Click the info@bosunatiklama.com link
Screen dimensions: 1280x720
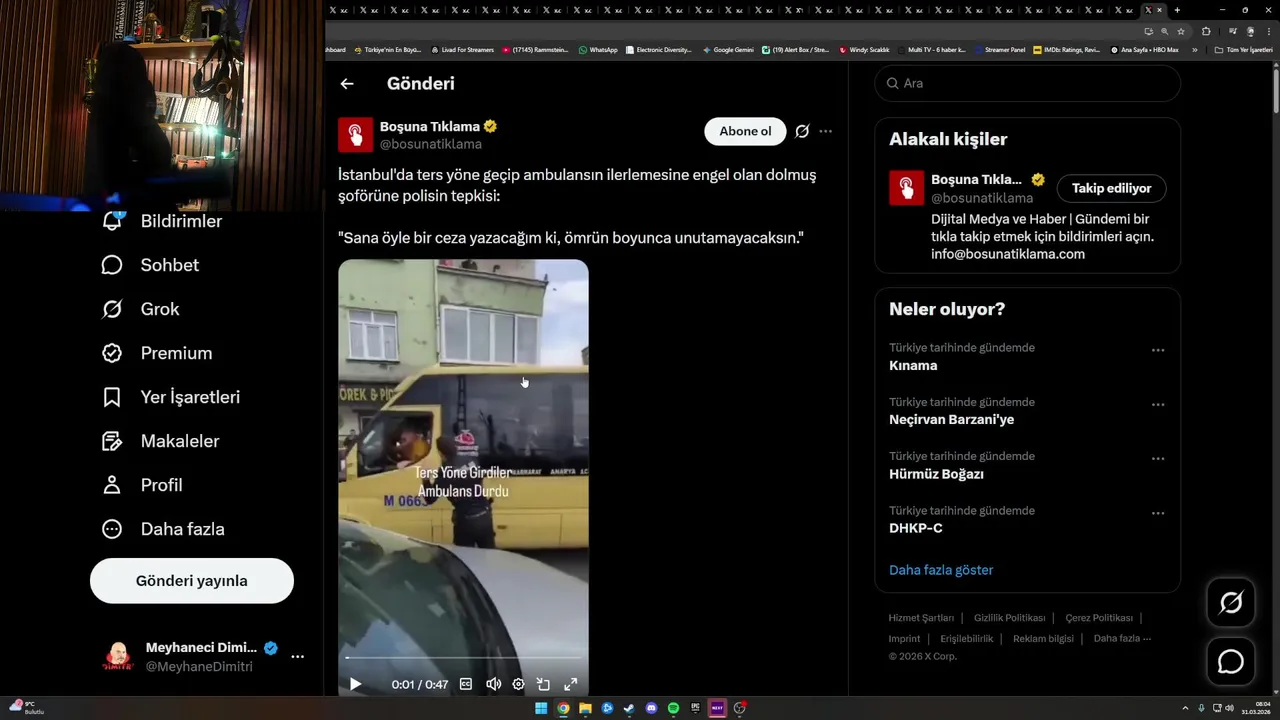tap(1008, 254)
